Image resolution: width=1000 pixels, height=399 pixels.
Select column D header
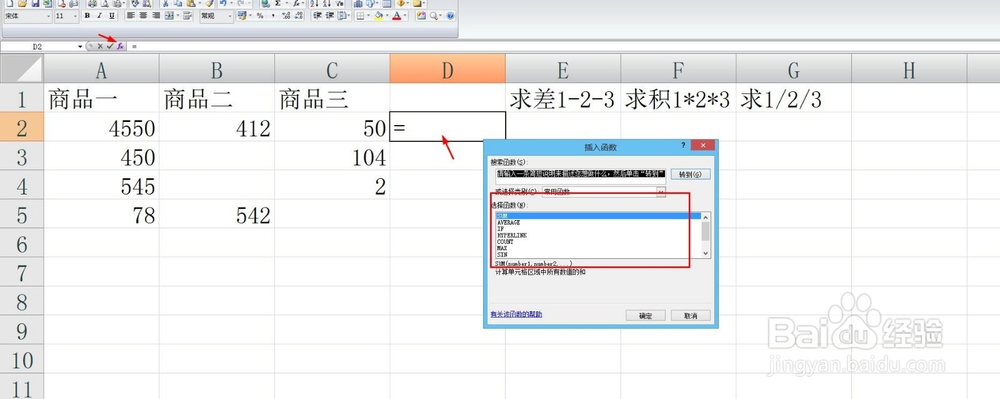click(x=448, y=69)
